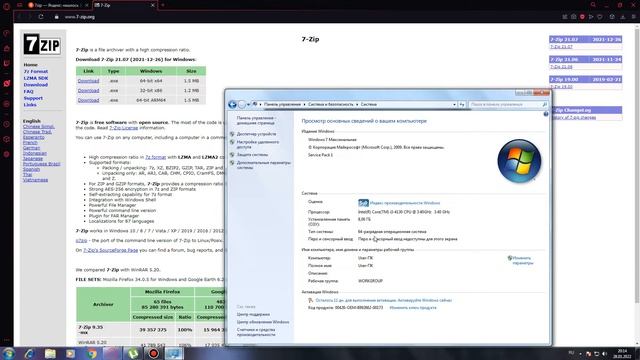
Task: Switch site language to Esperanto
Action: (33, 137)
